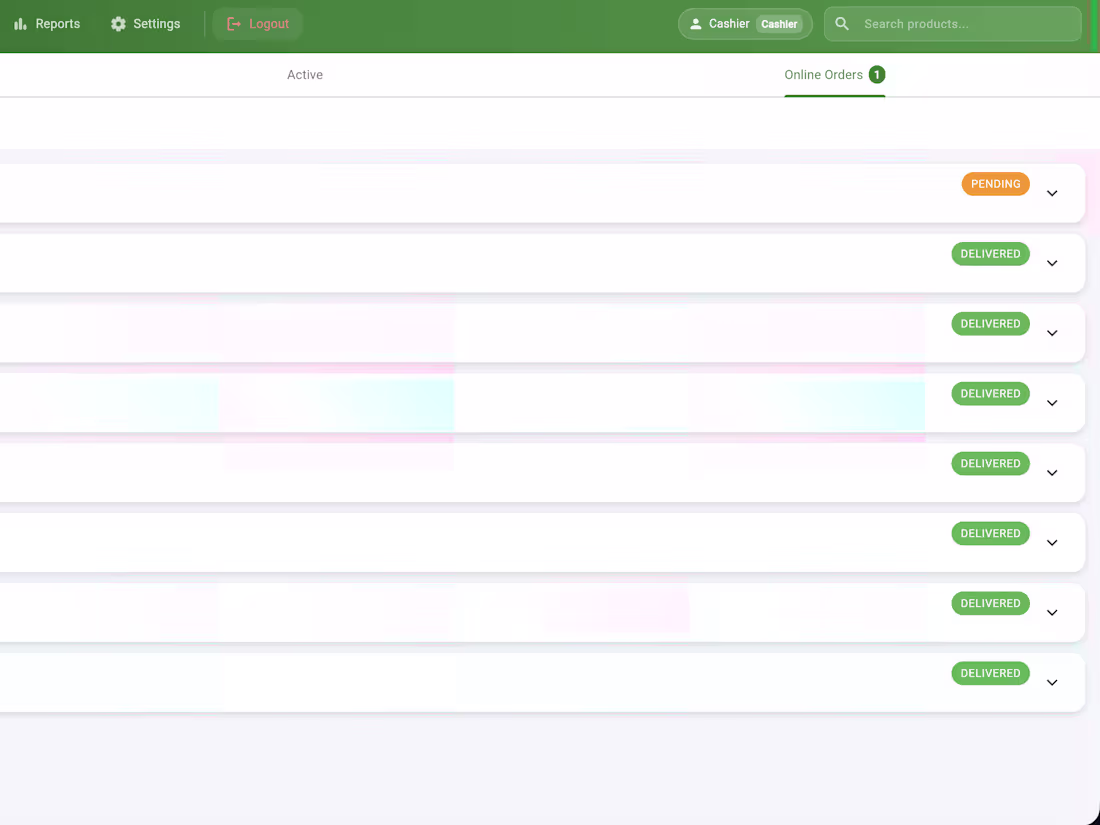Image resolution: width=1100 pixels, height=825 pixels.
Task: Click the orange PENDING status badge
Action: tap(995, 184)
